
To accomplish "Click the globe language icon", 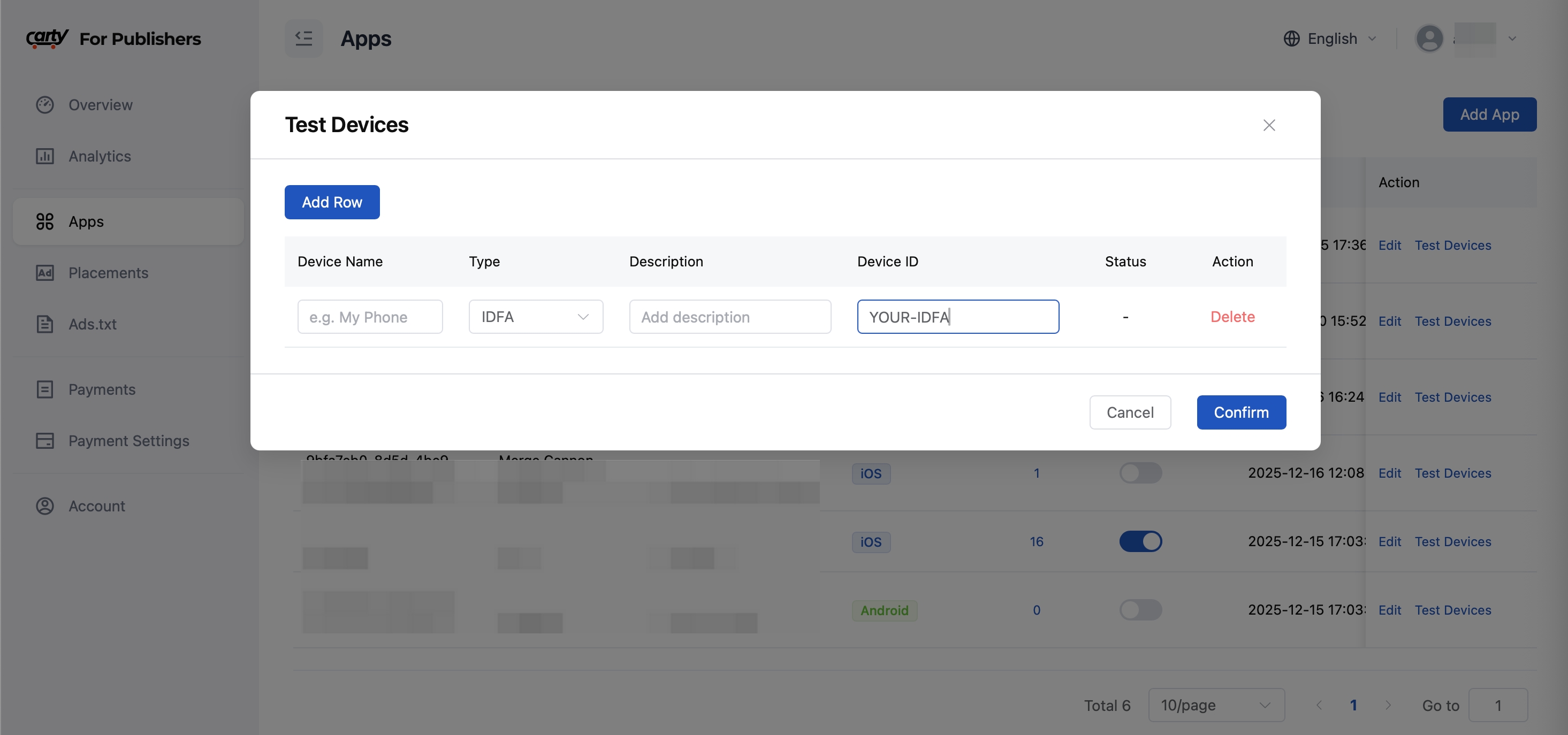I will [x=1291, y=39].
